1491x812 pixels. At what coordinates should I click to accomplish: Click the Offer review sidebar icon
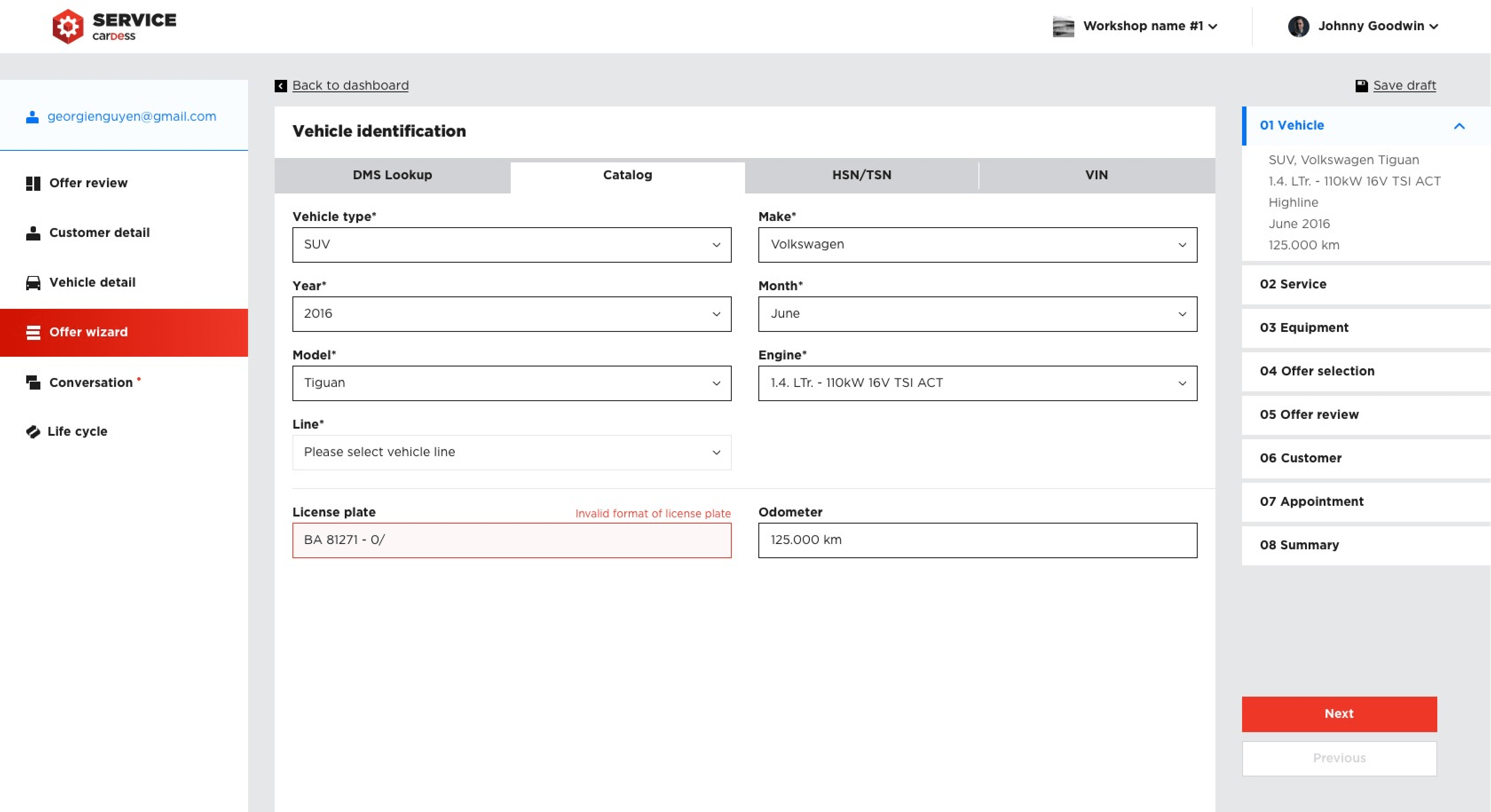click(x=33, y=183)
